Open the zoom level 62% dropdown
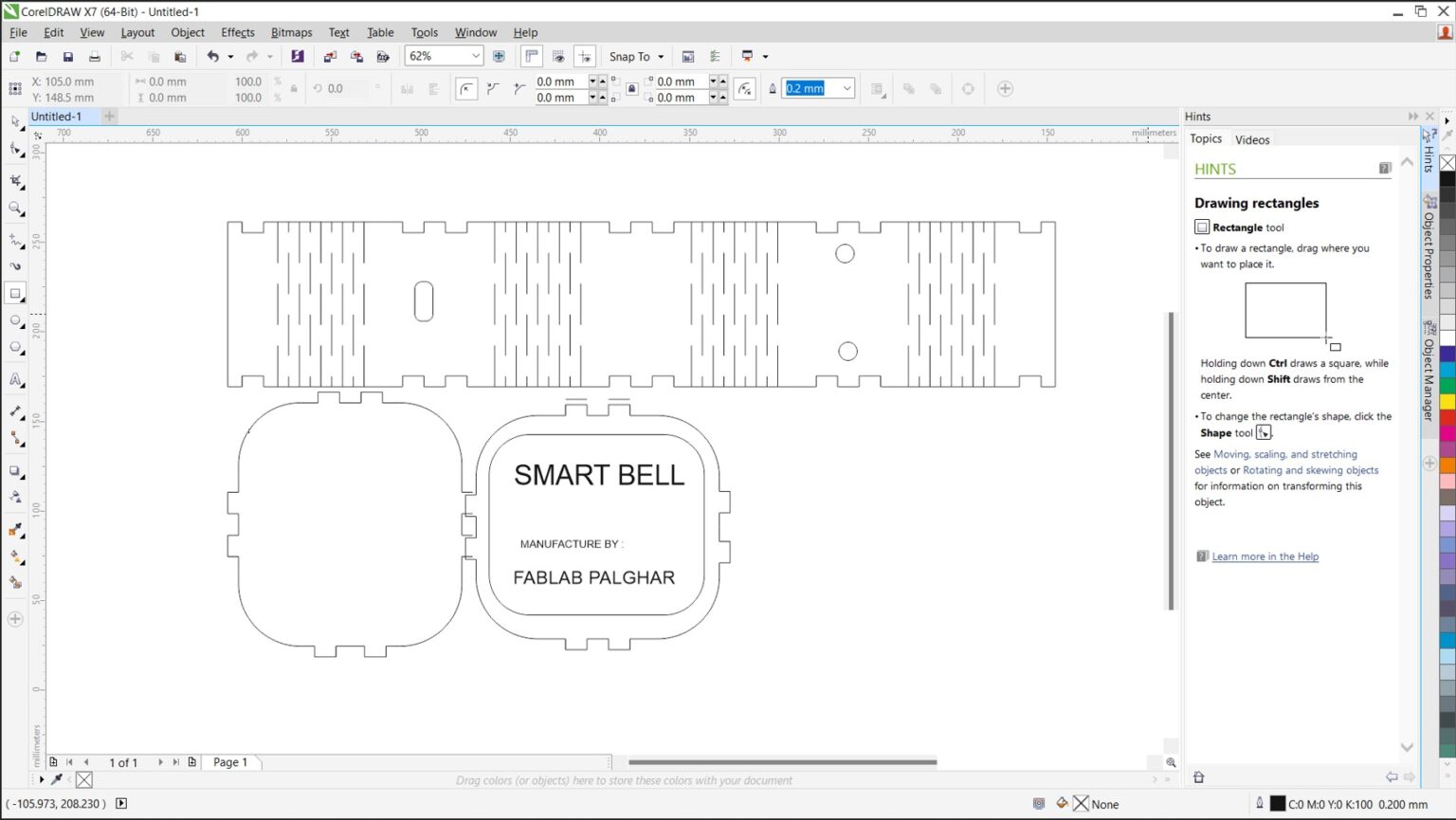Viewport: 1456px width, 820px height. 476,57
